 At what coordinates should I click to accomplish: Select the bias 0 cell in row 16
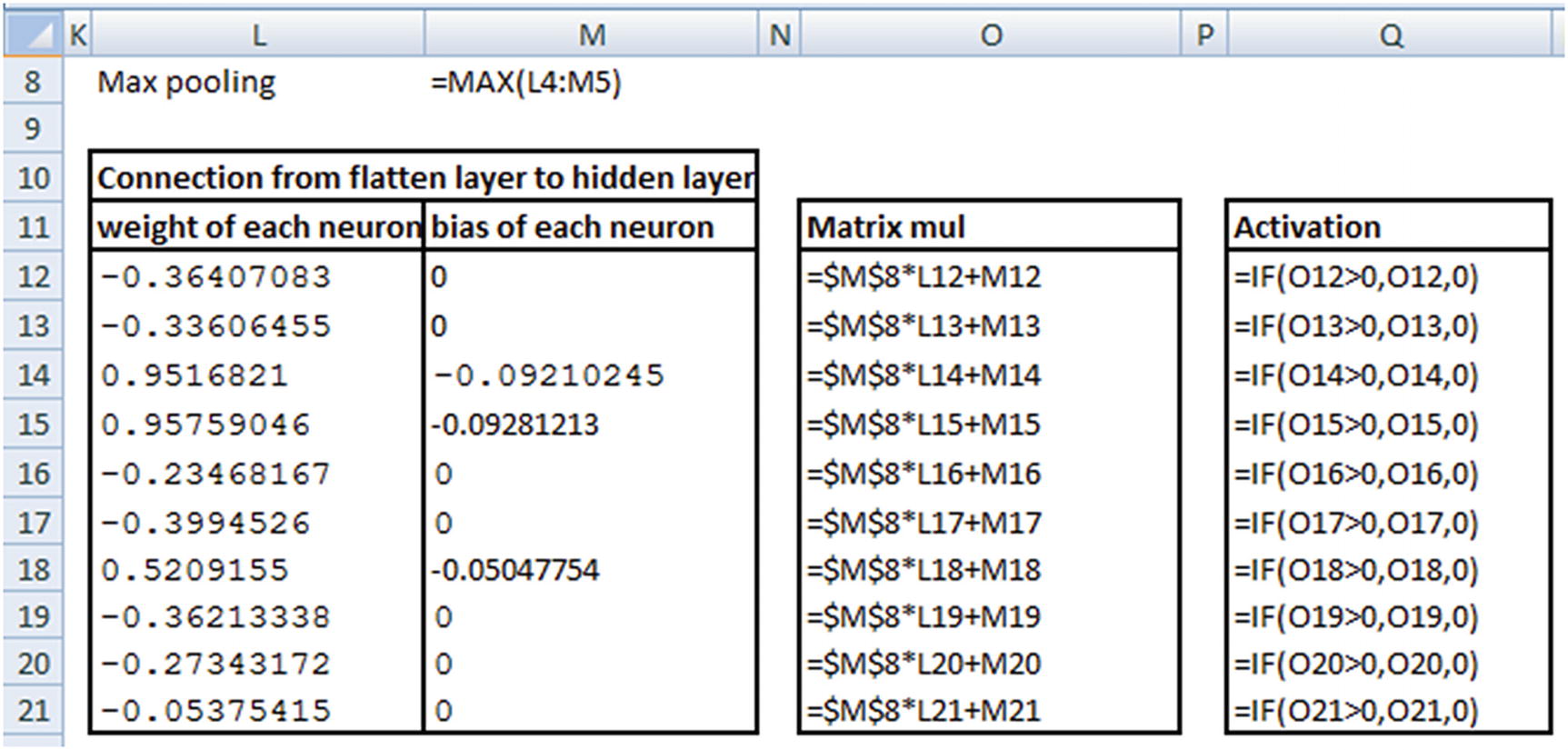tap(591, 473)
